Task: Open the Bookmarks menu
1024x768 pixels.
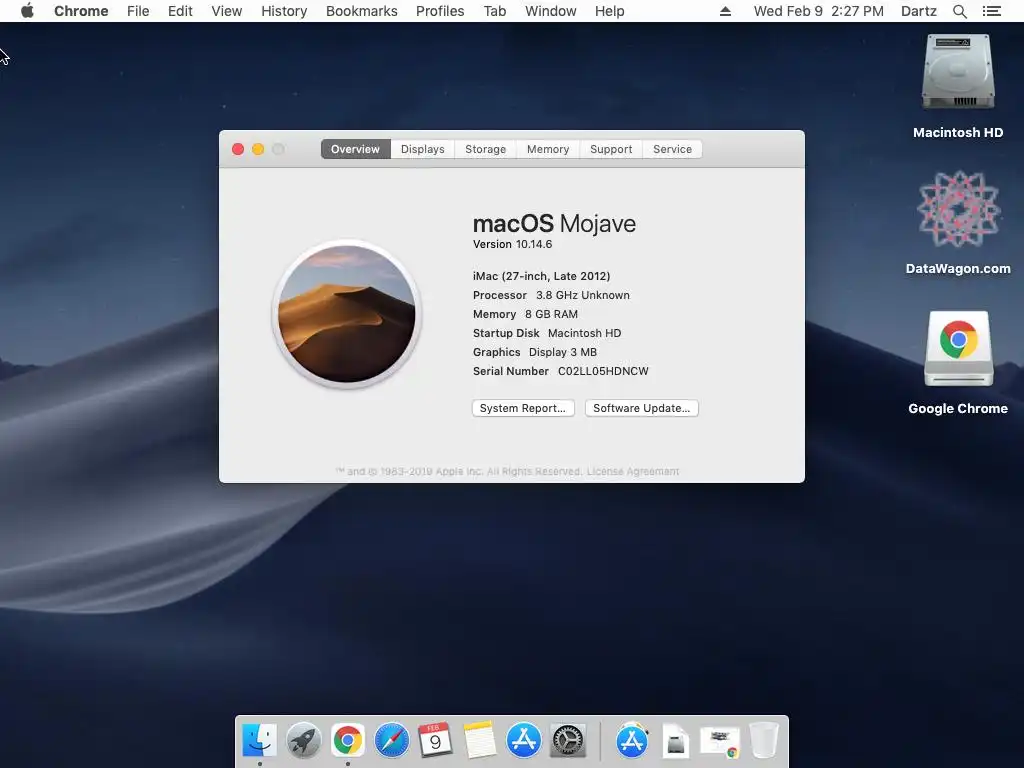Action: coord(362,11)
